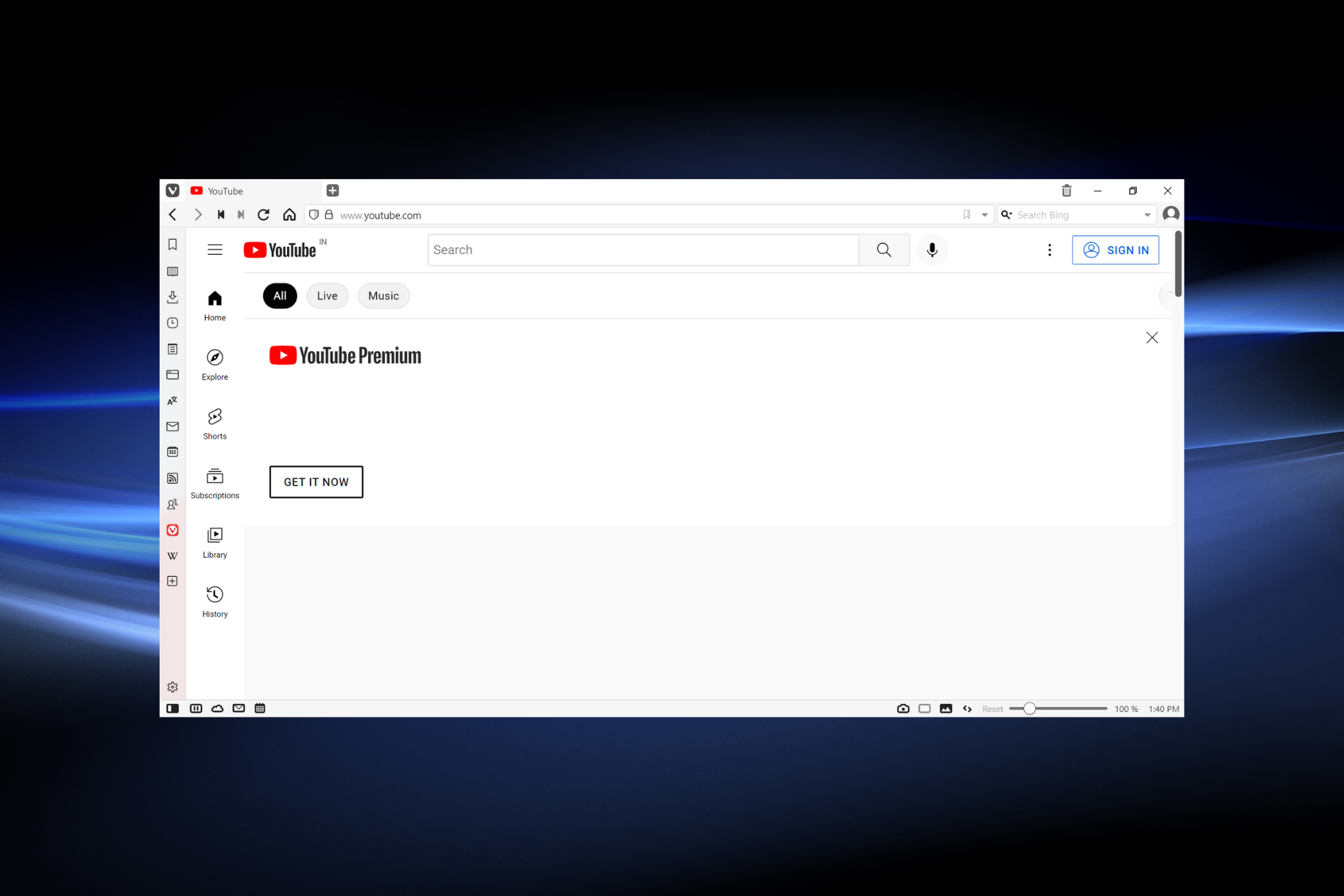Open Calendar panel in sidebar
The width and height of the screenshot is (1344, 896).
point(172,452)
